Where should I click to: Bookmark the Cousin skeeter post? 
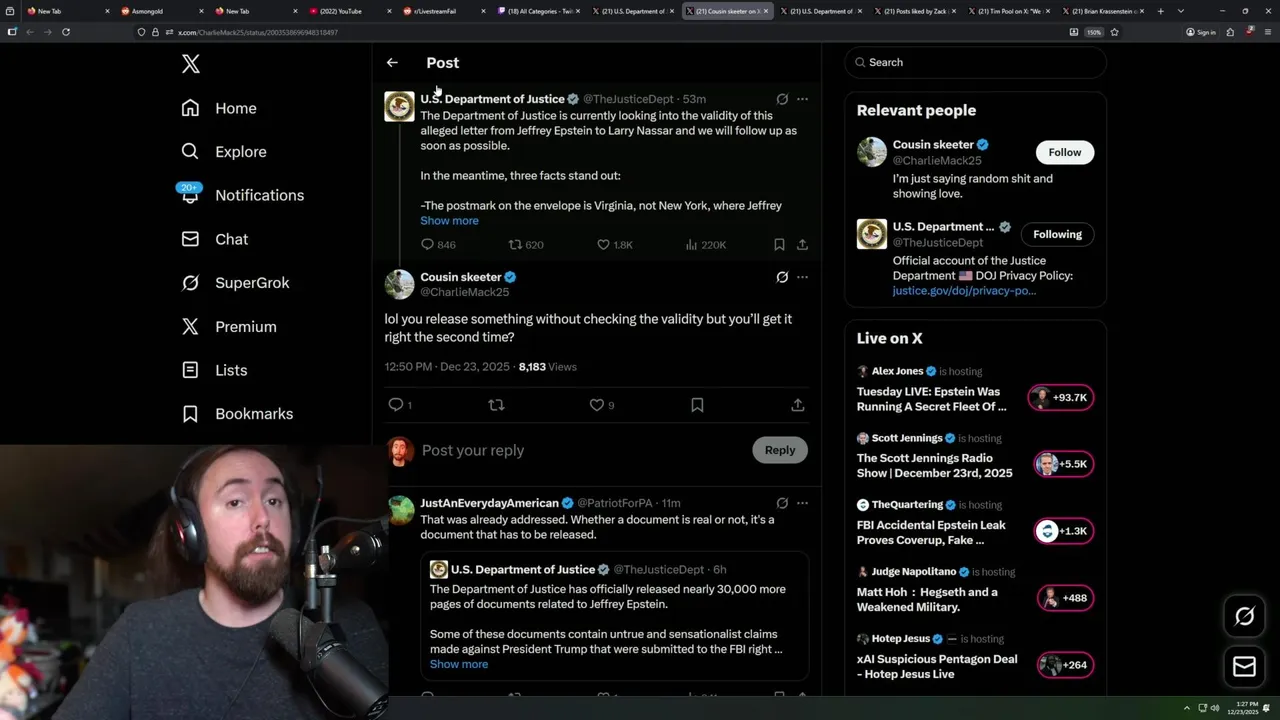pos(697,405)
